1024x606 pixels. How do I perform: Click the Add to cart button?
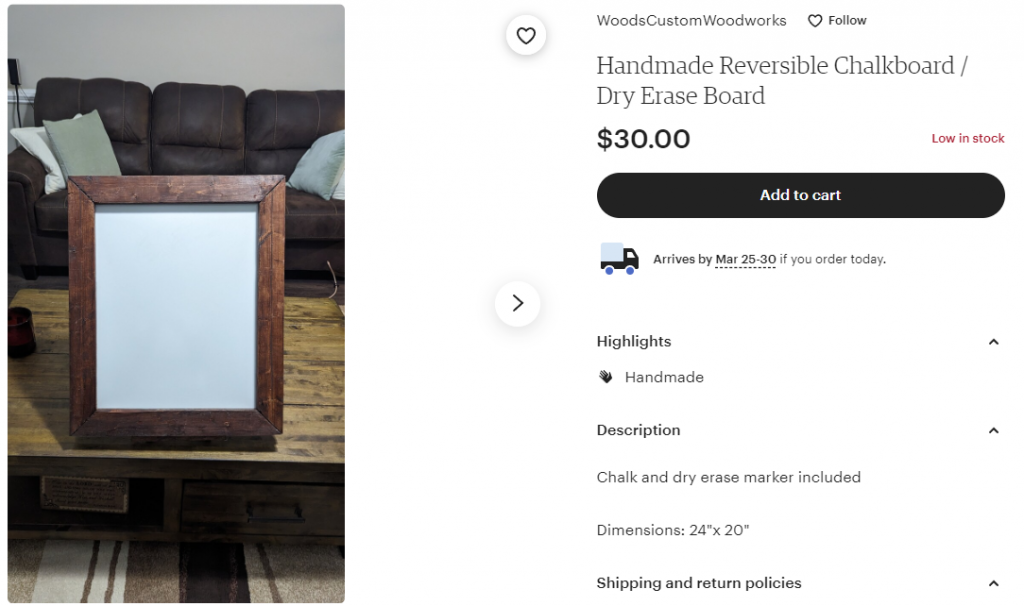point(800,195)
